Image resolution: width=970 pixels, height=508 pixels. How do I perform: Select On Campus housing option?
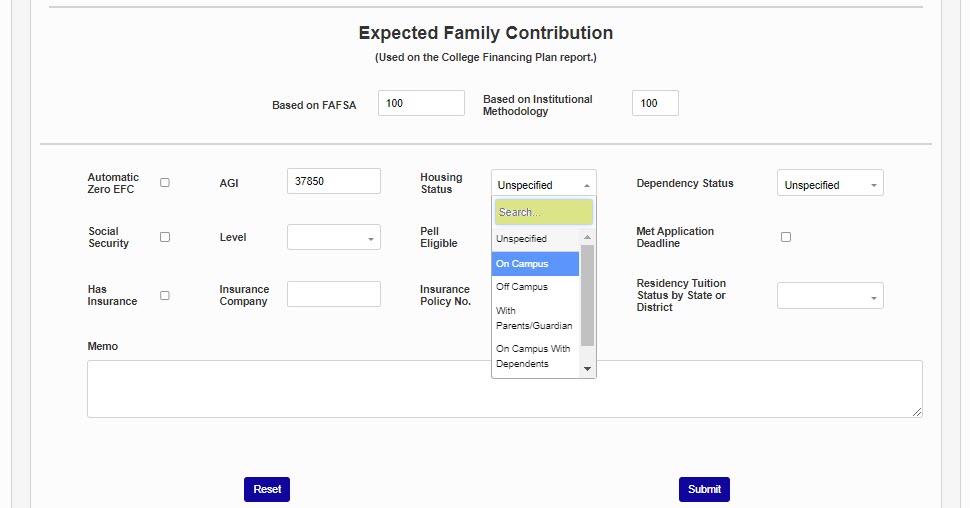click(x=535, y=264)
